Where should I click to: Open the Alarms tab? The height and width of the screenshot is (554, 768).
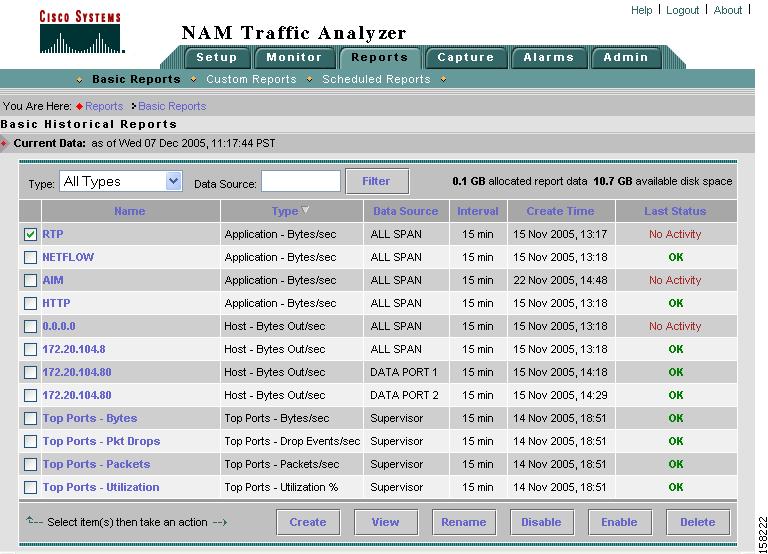click(x=549, y=57)
